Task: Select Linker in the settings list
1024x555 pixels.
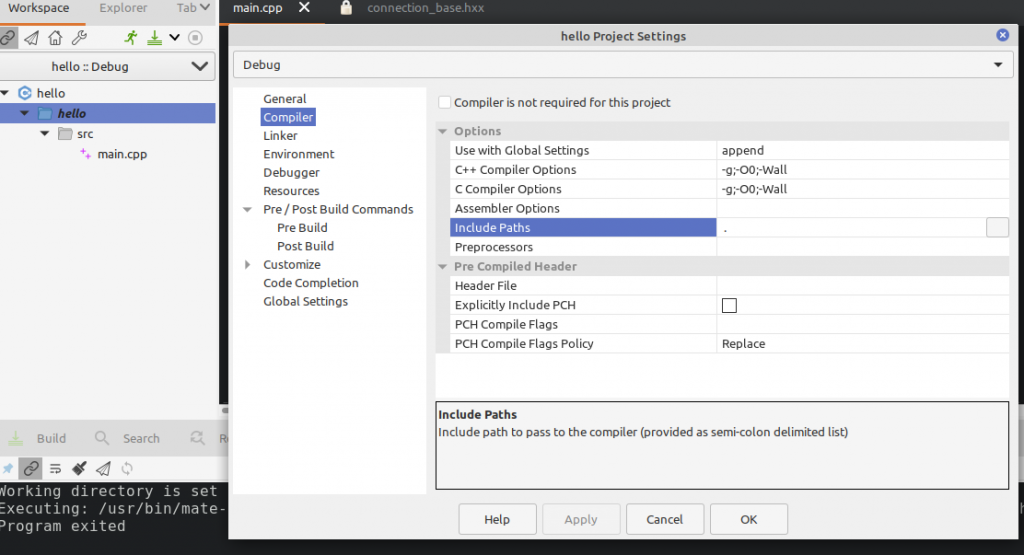Action: coord(280,136)
